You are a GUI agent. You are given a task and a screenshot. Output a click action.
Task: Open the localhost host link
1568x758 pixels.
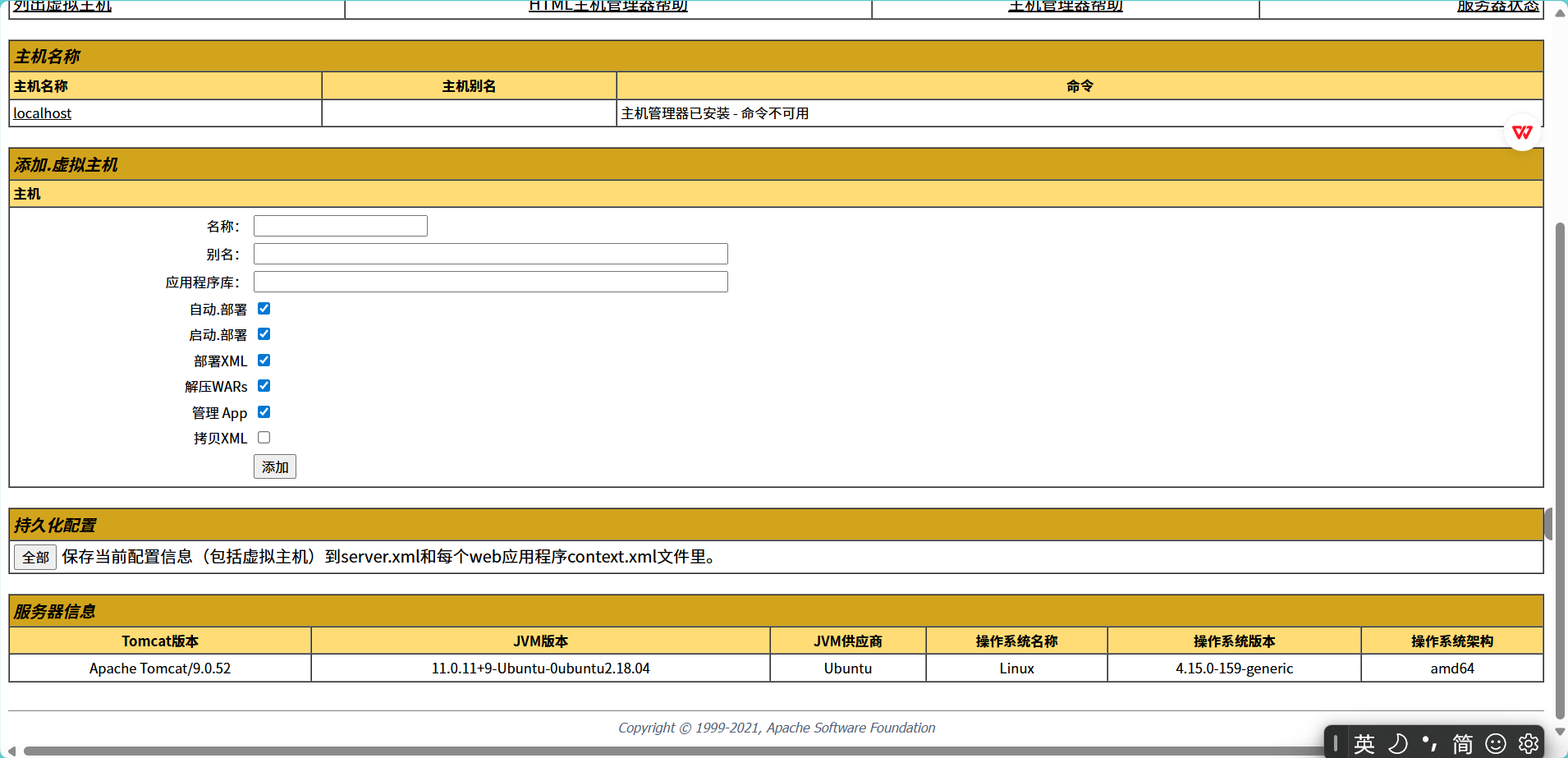(43, 113)
